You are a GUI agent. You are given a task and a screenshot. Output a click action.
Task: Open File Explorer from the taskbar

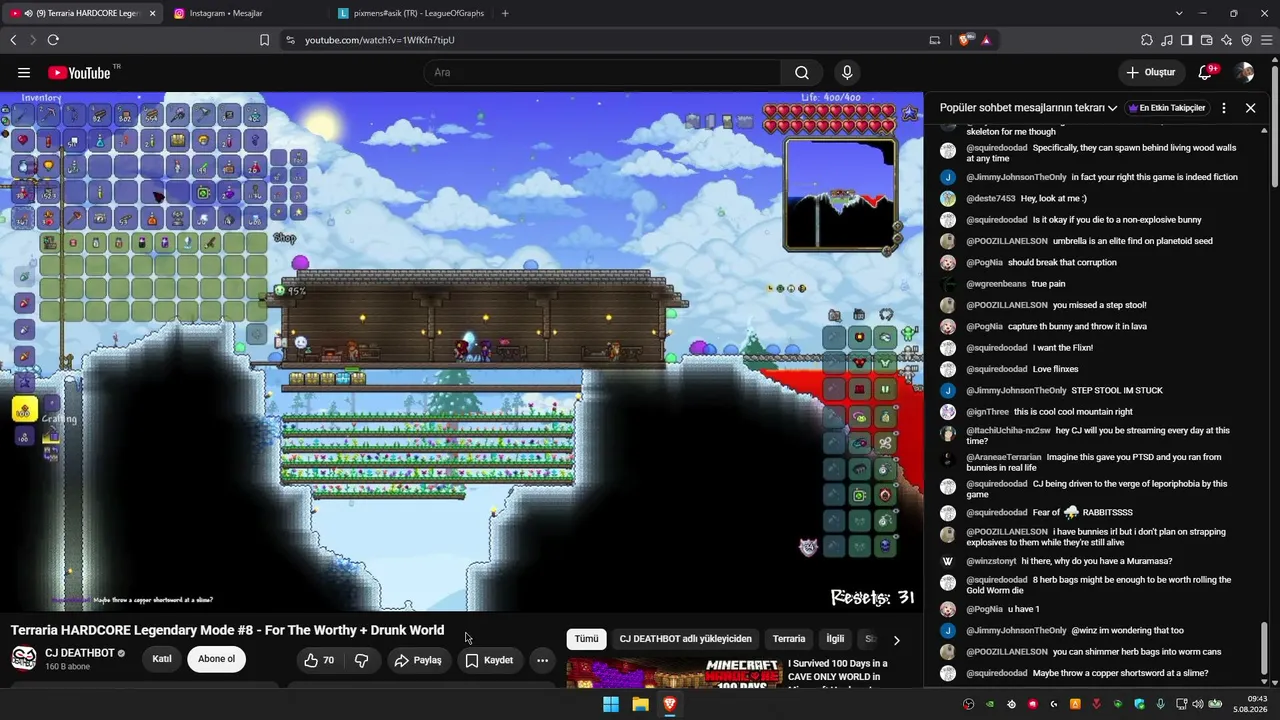pyautogui.click(x=640, y=704)
